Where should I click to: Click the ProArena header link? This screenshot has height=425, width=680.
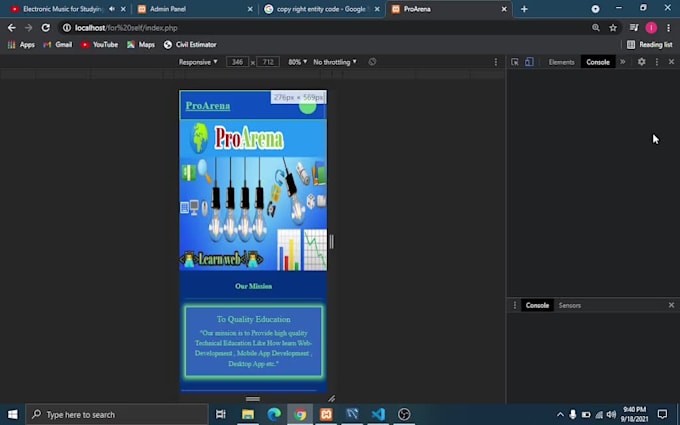(208, 106)
